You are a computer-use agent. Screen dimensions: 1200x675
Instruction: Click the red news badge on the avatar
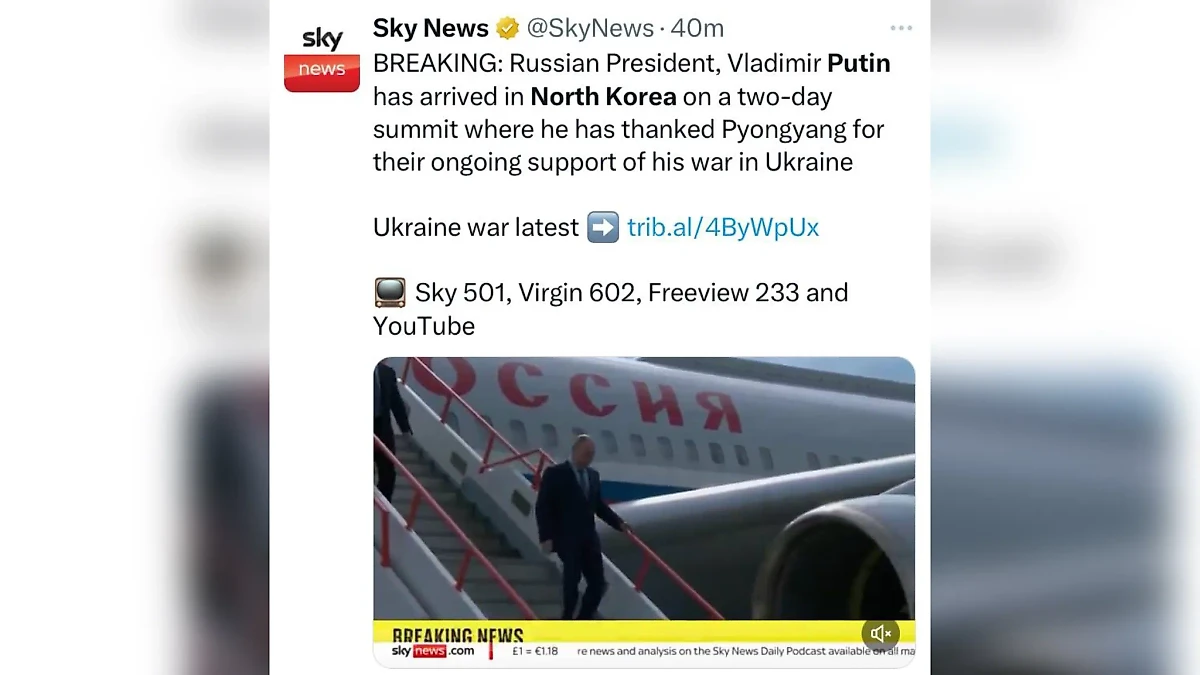point(322,72)
